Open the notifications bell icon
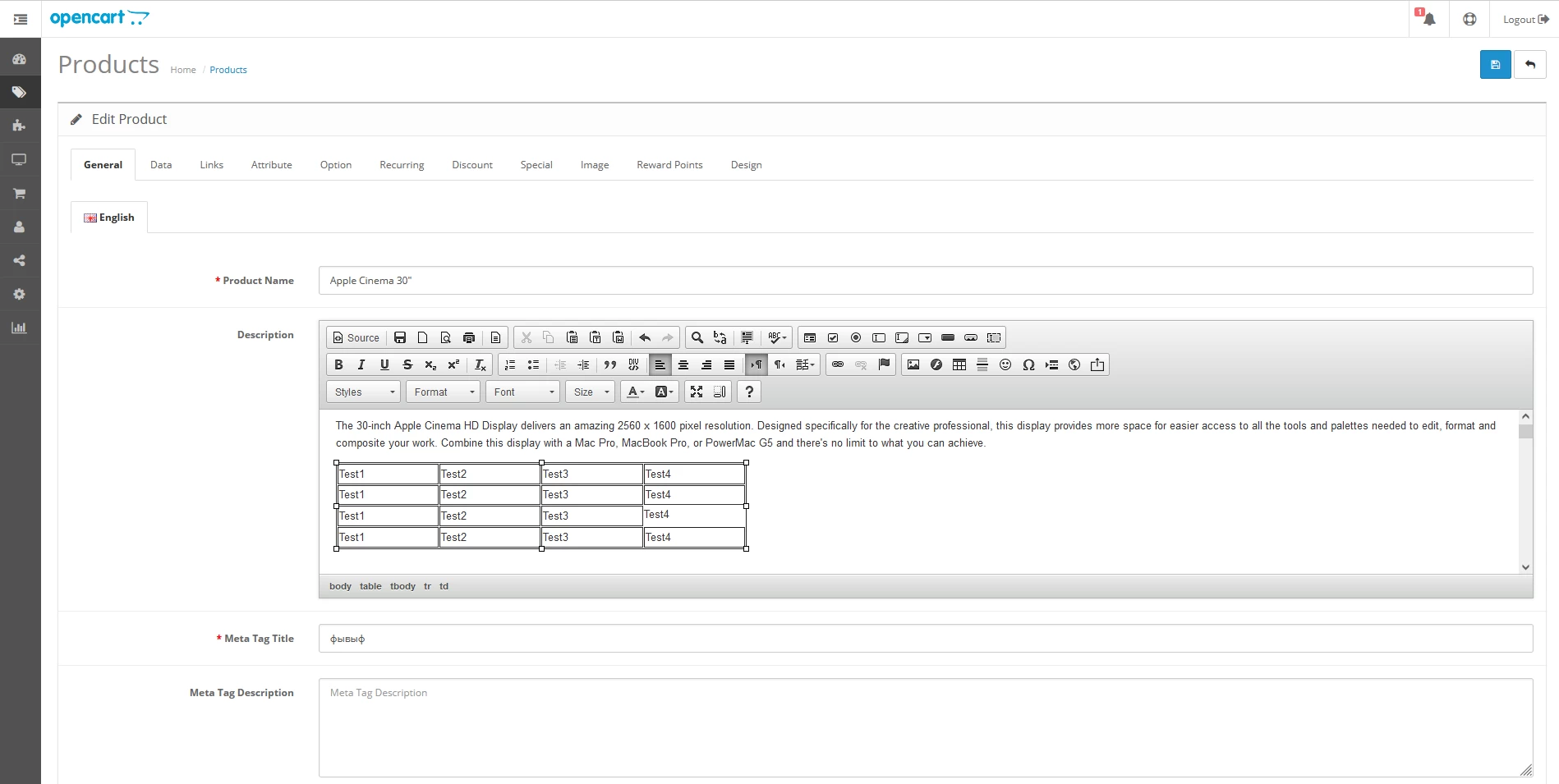The width and height of the screenshot is (1559, 784). [1428, 19]
